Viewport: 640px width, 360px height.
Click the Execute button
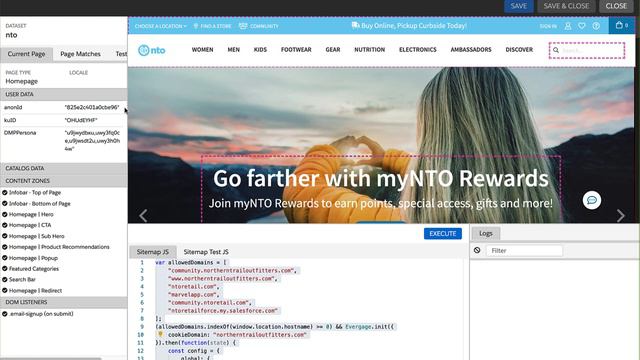point(443,233)
